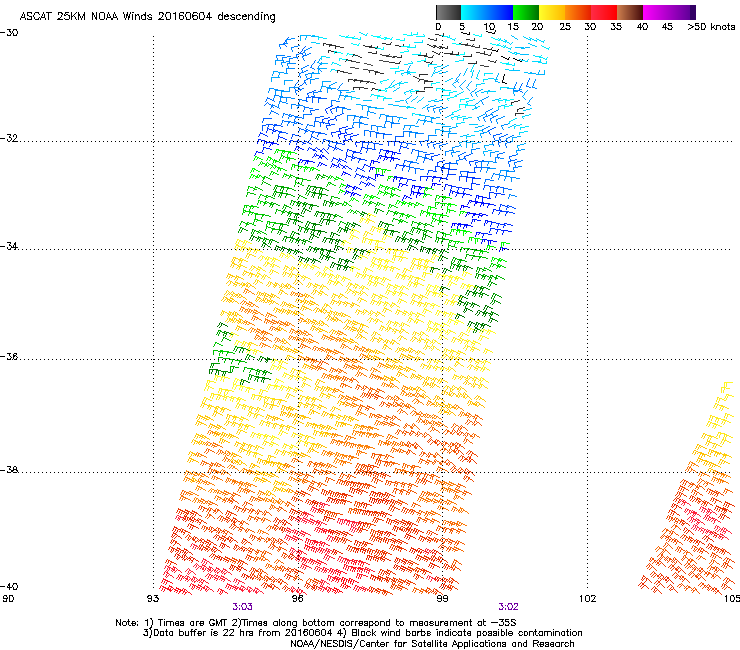Click the 93 longitude axis label
Image resolution: width=740 pixels, height=650 pixels.
(x=153, y=599)
